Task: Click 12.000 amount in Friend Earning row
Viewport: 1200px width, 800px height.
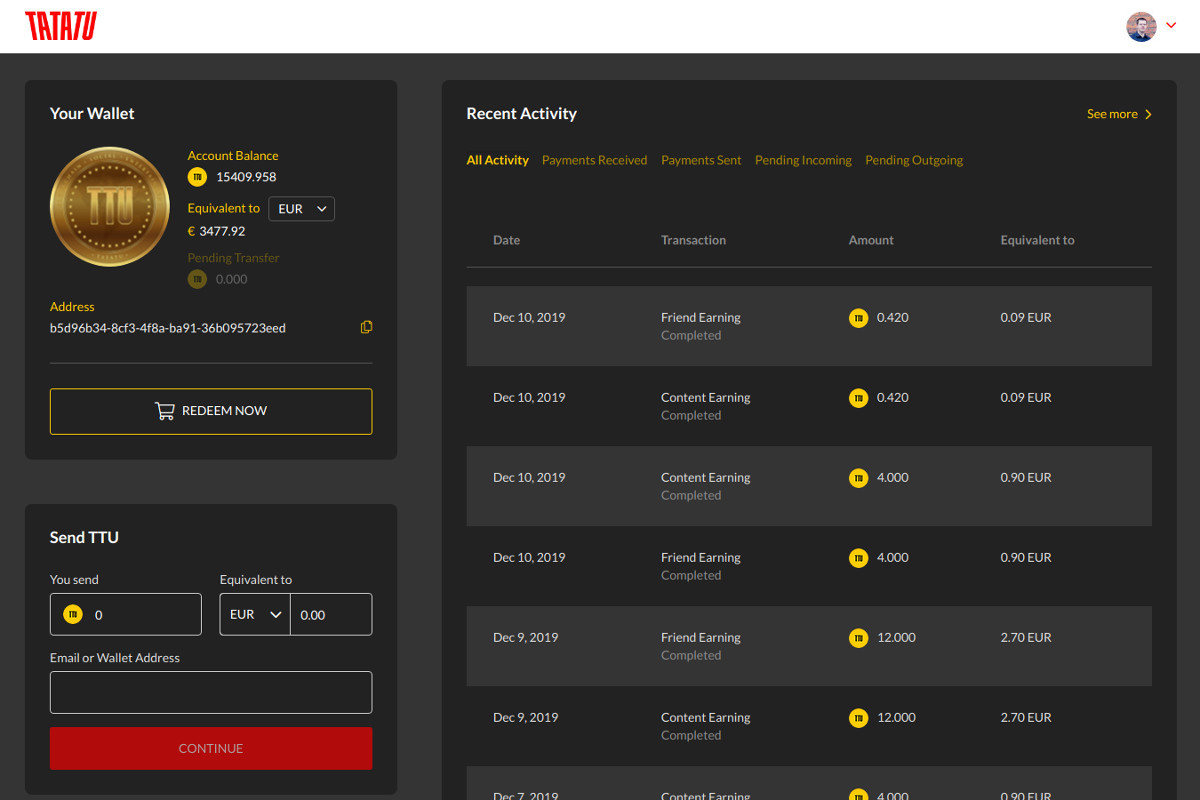Action: pos(896,637)
